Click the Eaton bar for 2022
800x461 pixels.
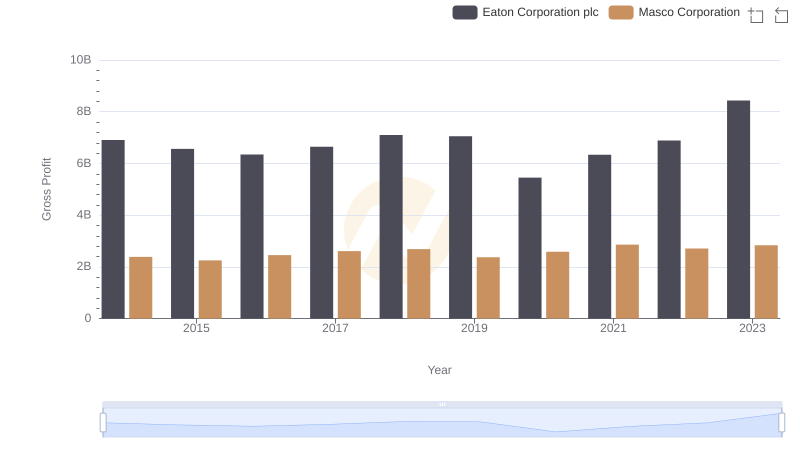pyautogui.click(x=669, y=229)
